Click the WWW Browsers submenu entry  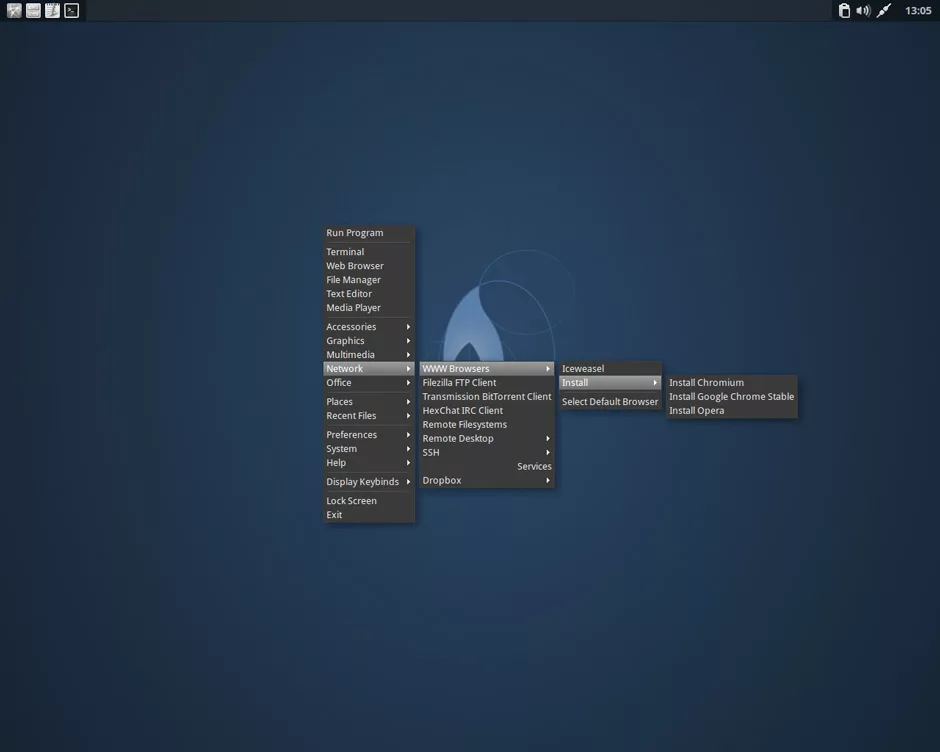487,369
